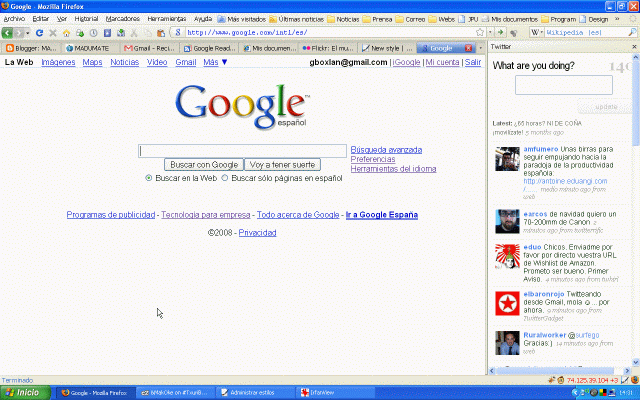The width and height of the screenshot is (640, 400).
Task: Open the Mis documentos bookmark
Action: pyautogui.click(x=510, y=19)
